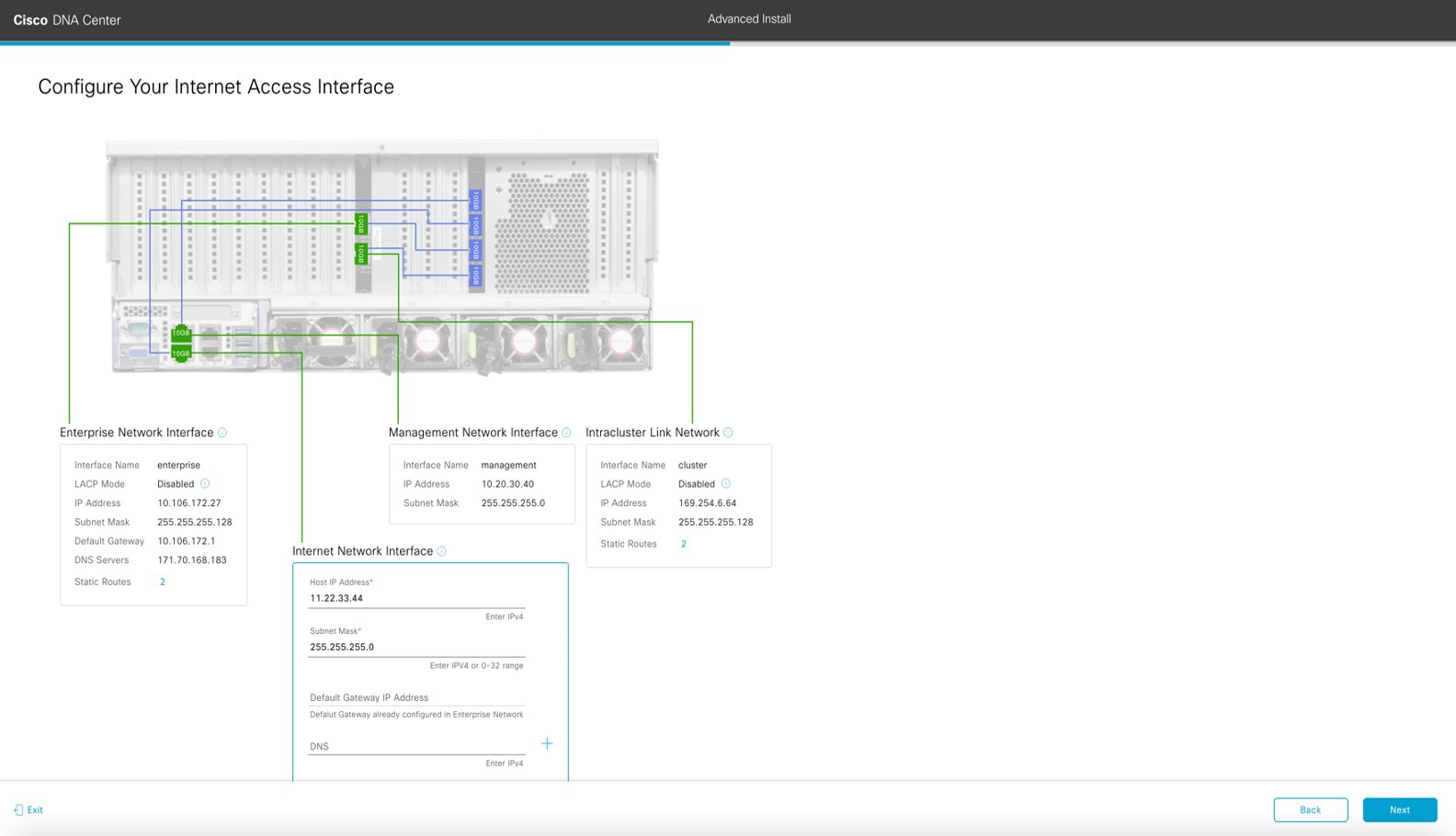
Task: Open Enterprise static routes count link
Action: [x=163, y=582]
